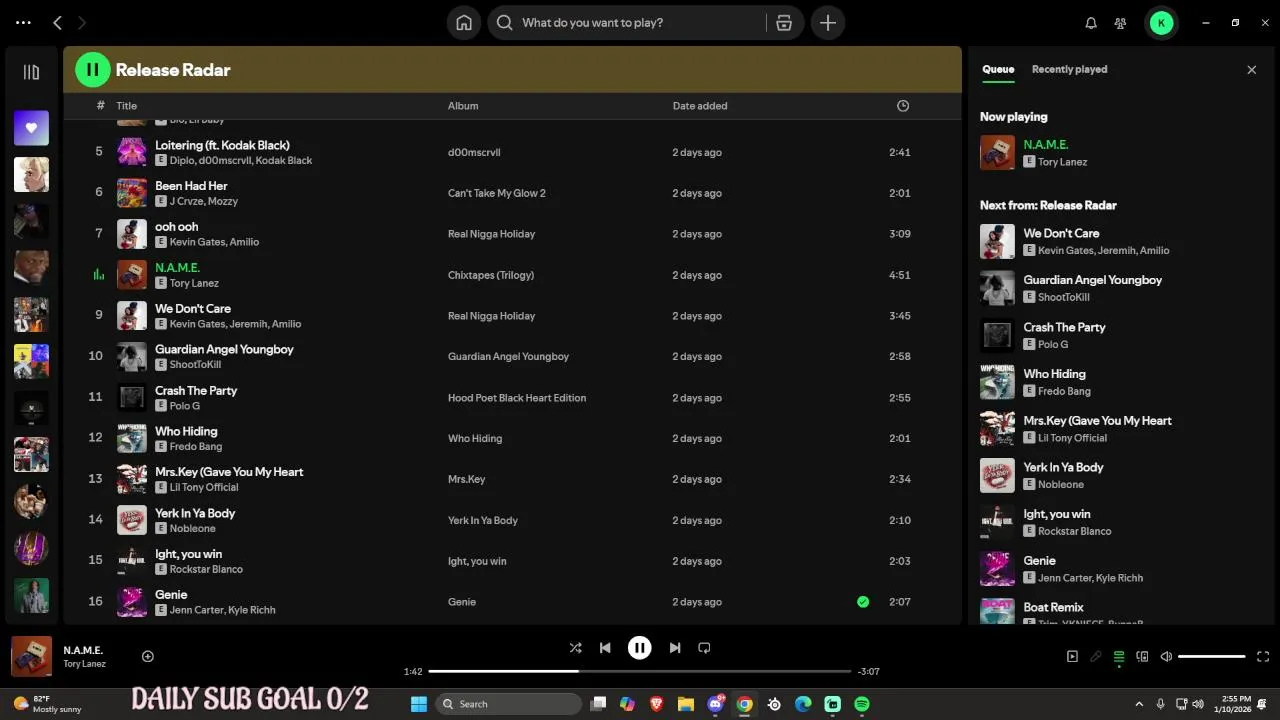Image resolution: width=1280 pixels, height=720 pixels.
Task: Open user profile avatar K
Action: 1161,23
